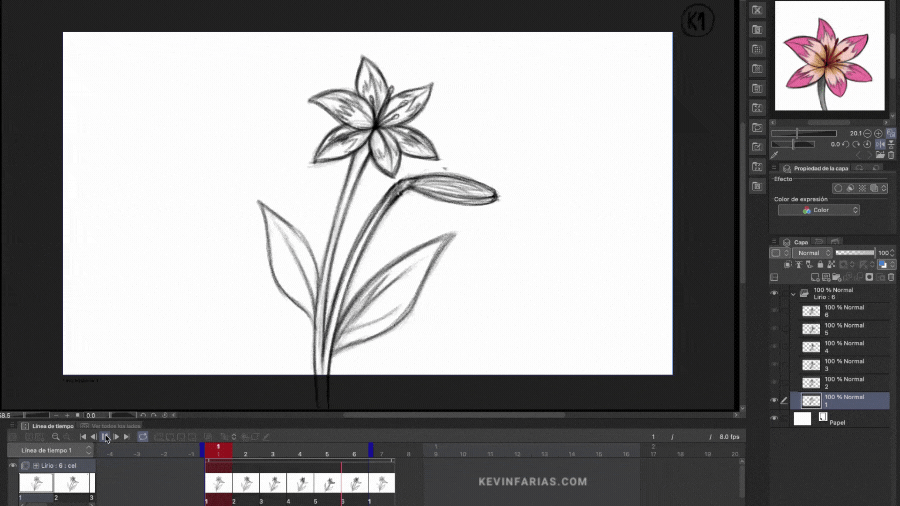Flip sub view horizontally
This screenshot has width=900, height=506.
coord(880,145)
